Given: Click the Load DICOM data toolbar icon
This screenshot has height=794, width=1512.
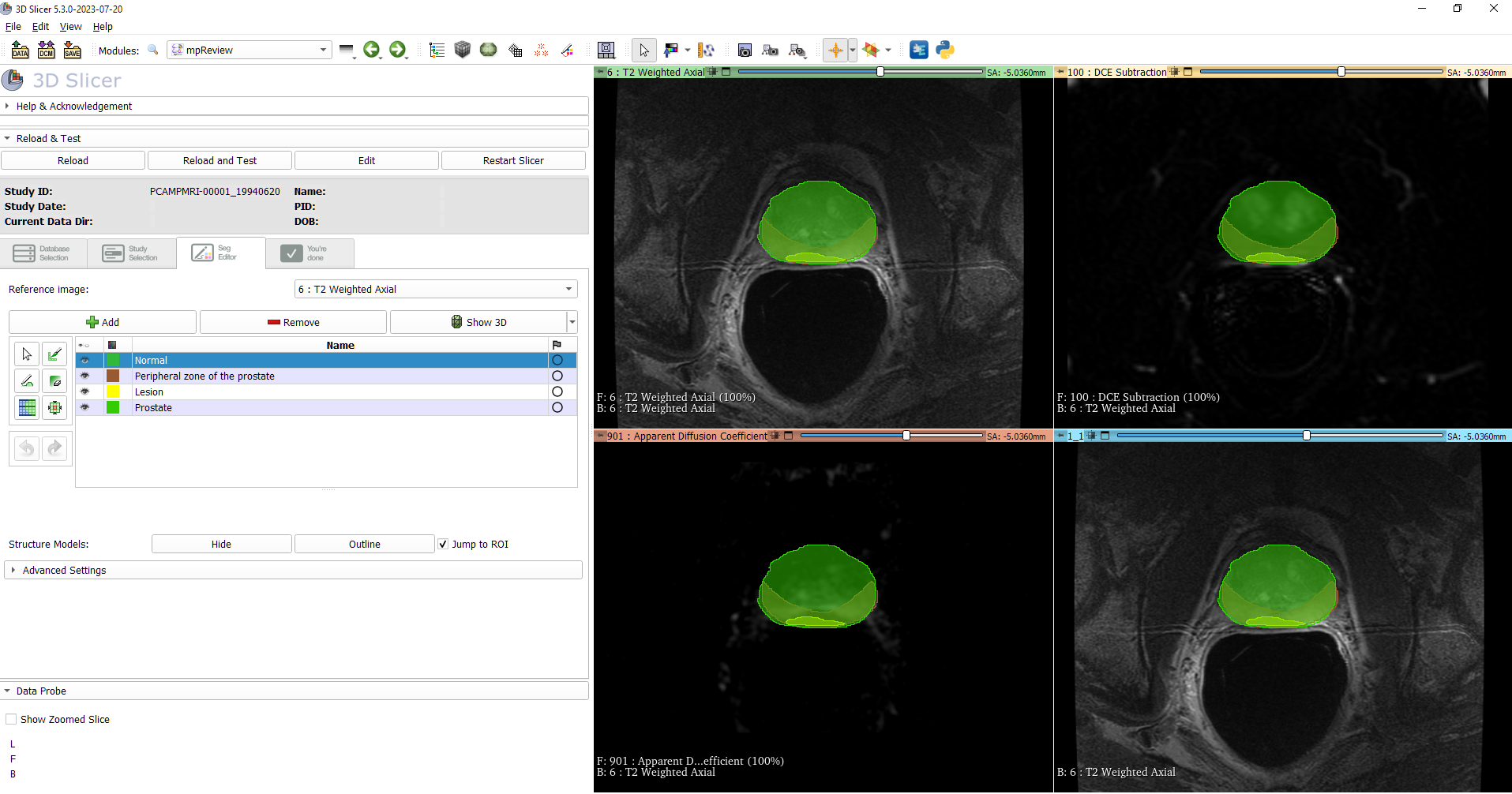Looking at the screenshot, I should point(47,51).
